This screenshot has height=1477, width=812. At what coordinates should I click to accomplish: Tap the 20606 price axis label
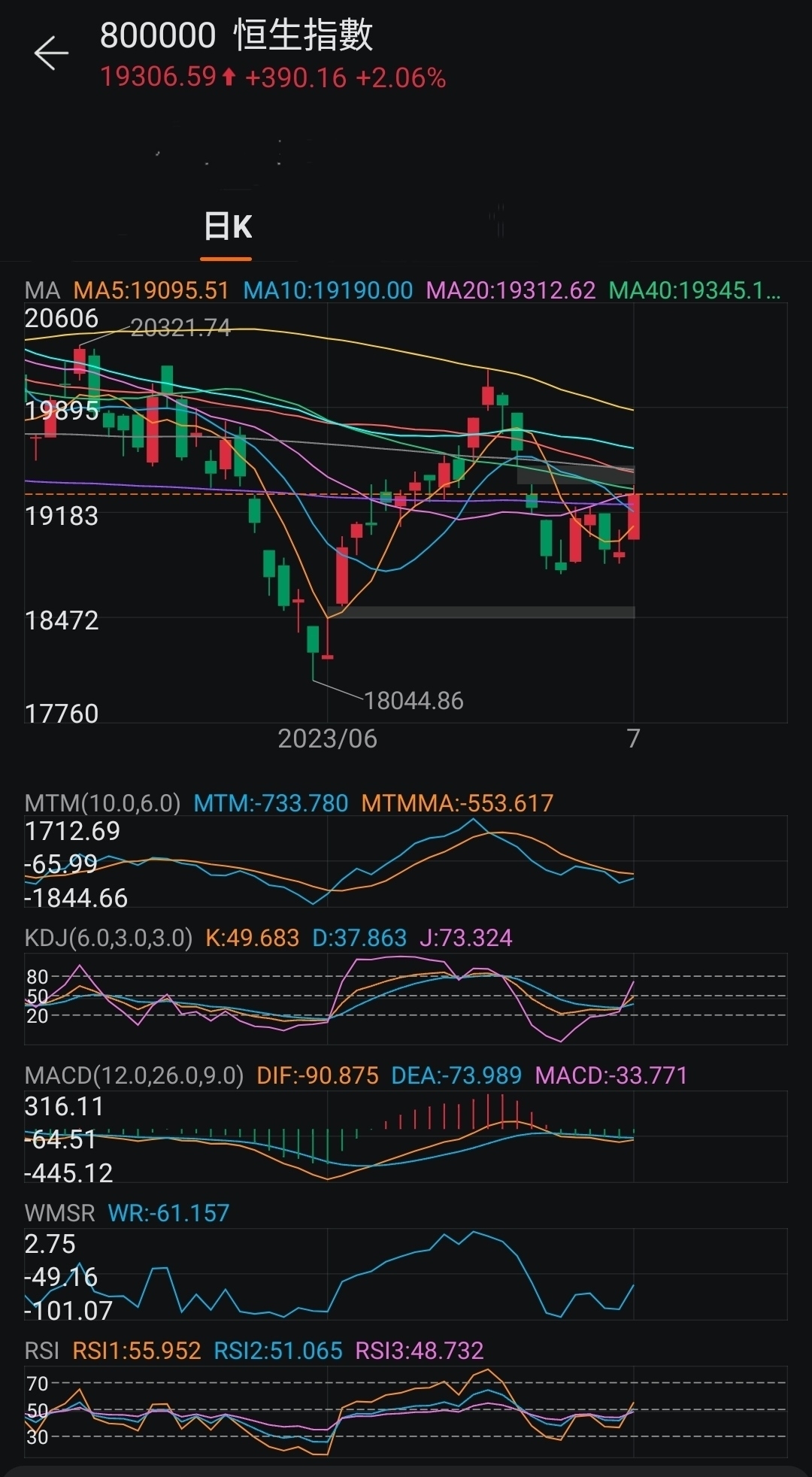click(62, 319)
